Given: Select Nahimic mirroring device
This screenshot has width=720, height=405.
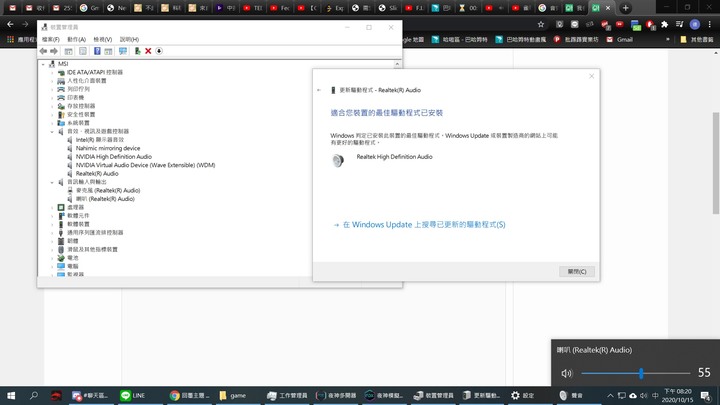Looking at the screenshot, I should click(108, 148).
